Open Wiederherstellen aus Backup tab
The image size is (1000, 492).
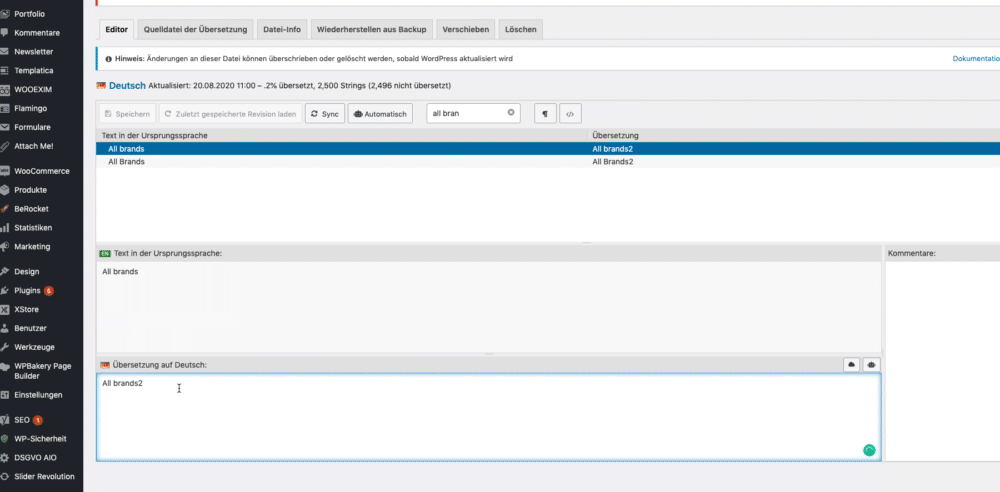coord(371,29)
